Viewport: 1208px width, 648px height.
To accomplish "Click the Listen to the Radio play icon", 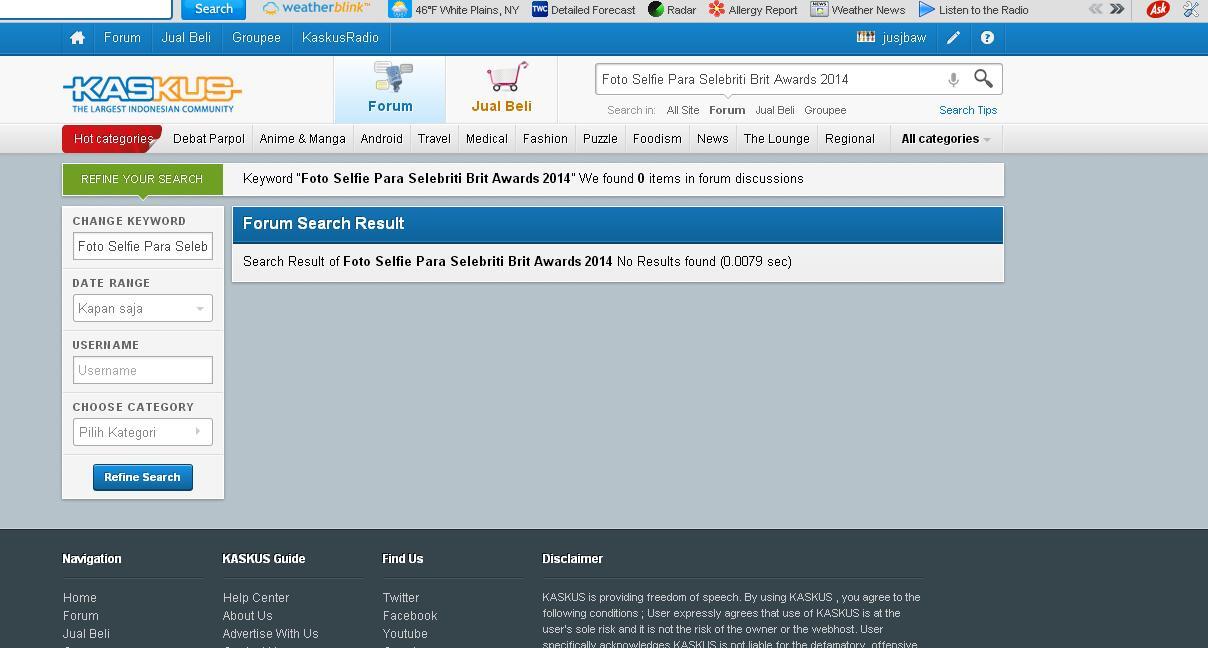I will [926, 9].
